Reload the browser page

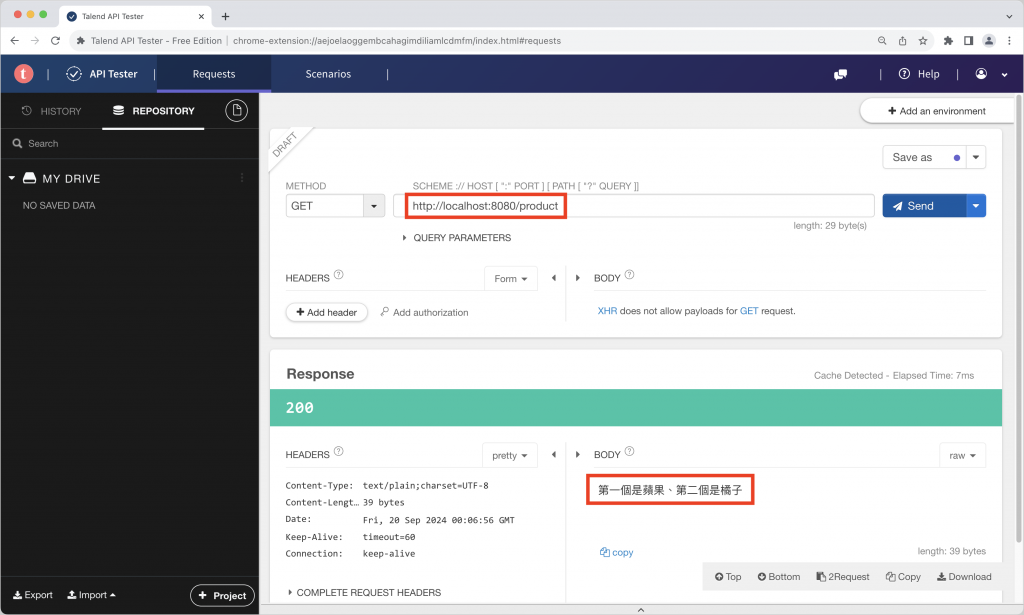coord(56,40)
